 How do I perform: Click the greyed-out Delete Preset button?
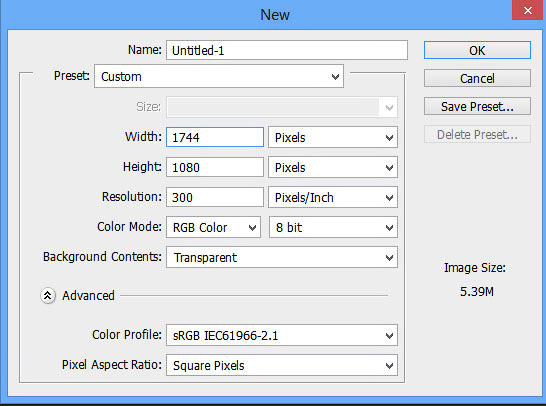[x=477, y=134]
